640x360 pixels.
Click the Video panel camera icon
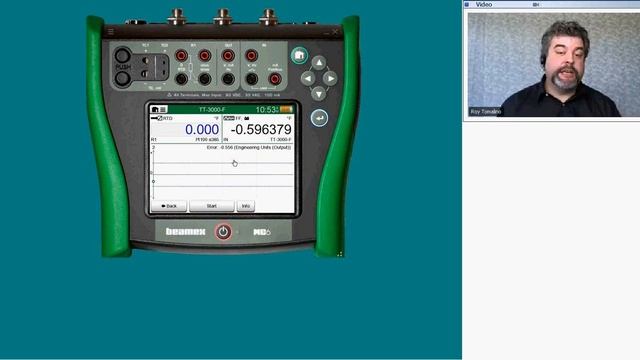(536, 4)
